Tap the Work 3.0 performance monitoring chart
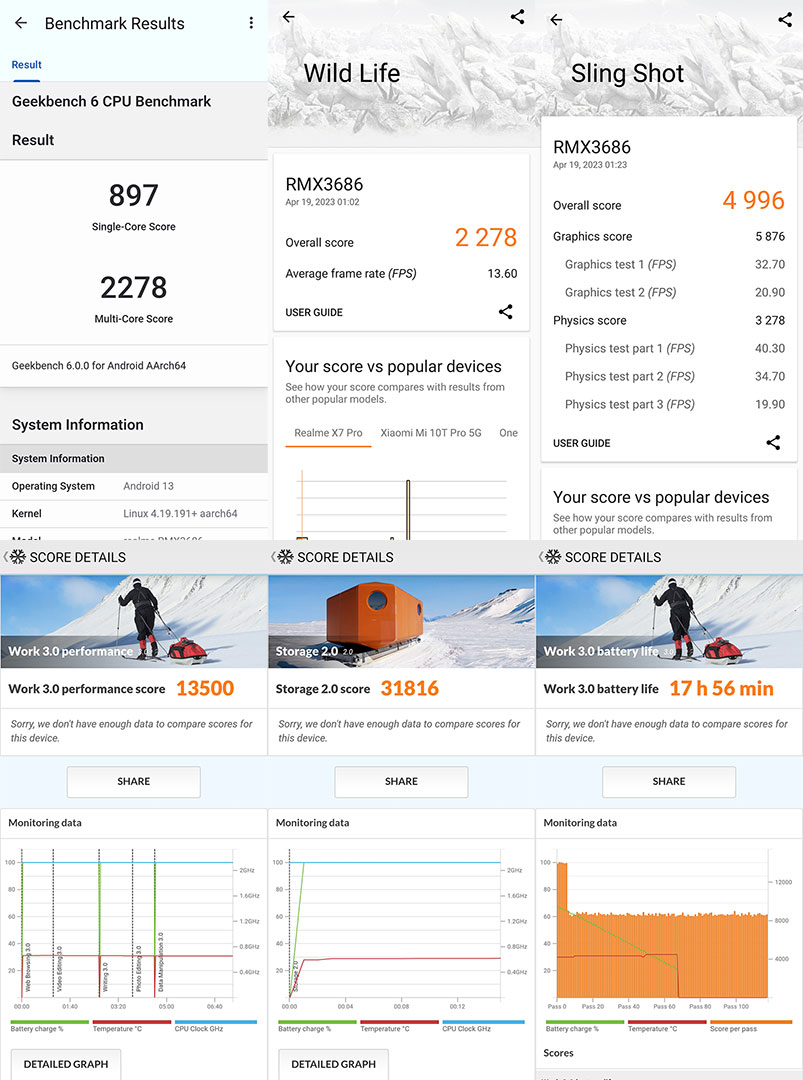This screenshot has height=1080, width=803. tap(134, 929)
